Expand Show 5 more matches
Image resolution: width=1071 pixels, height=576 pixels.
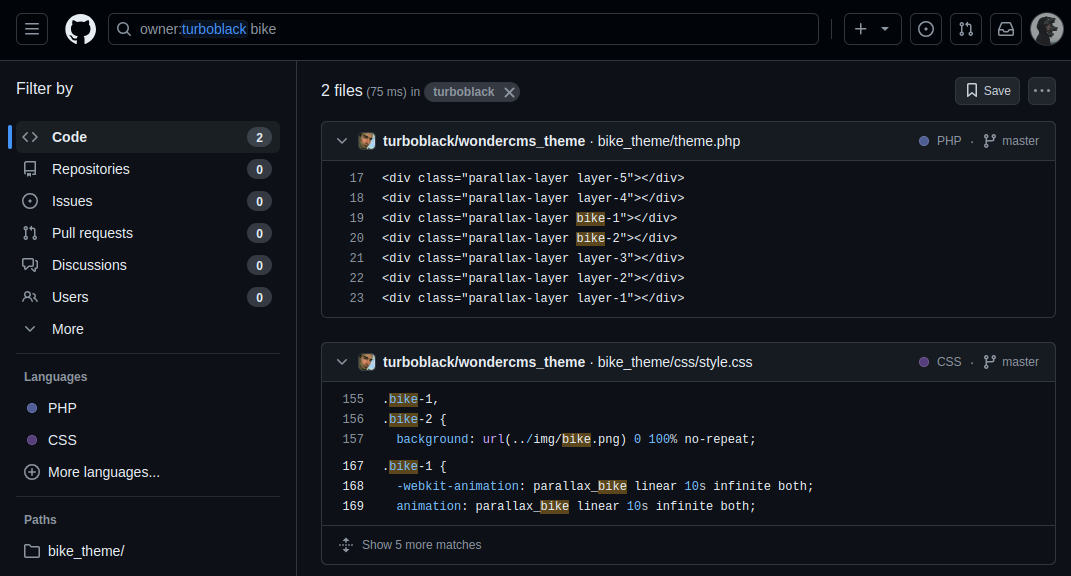click(421, 545)
